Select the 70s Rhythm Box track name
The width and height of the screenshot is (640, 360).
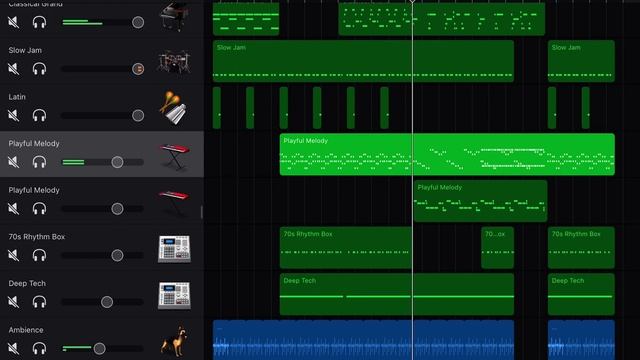click(37, 237)
